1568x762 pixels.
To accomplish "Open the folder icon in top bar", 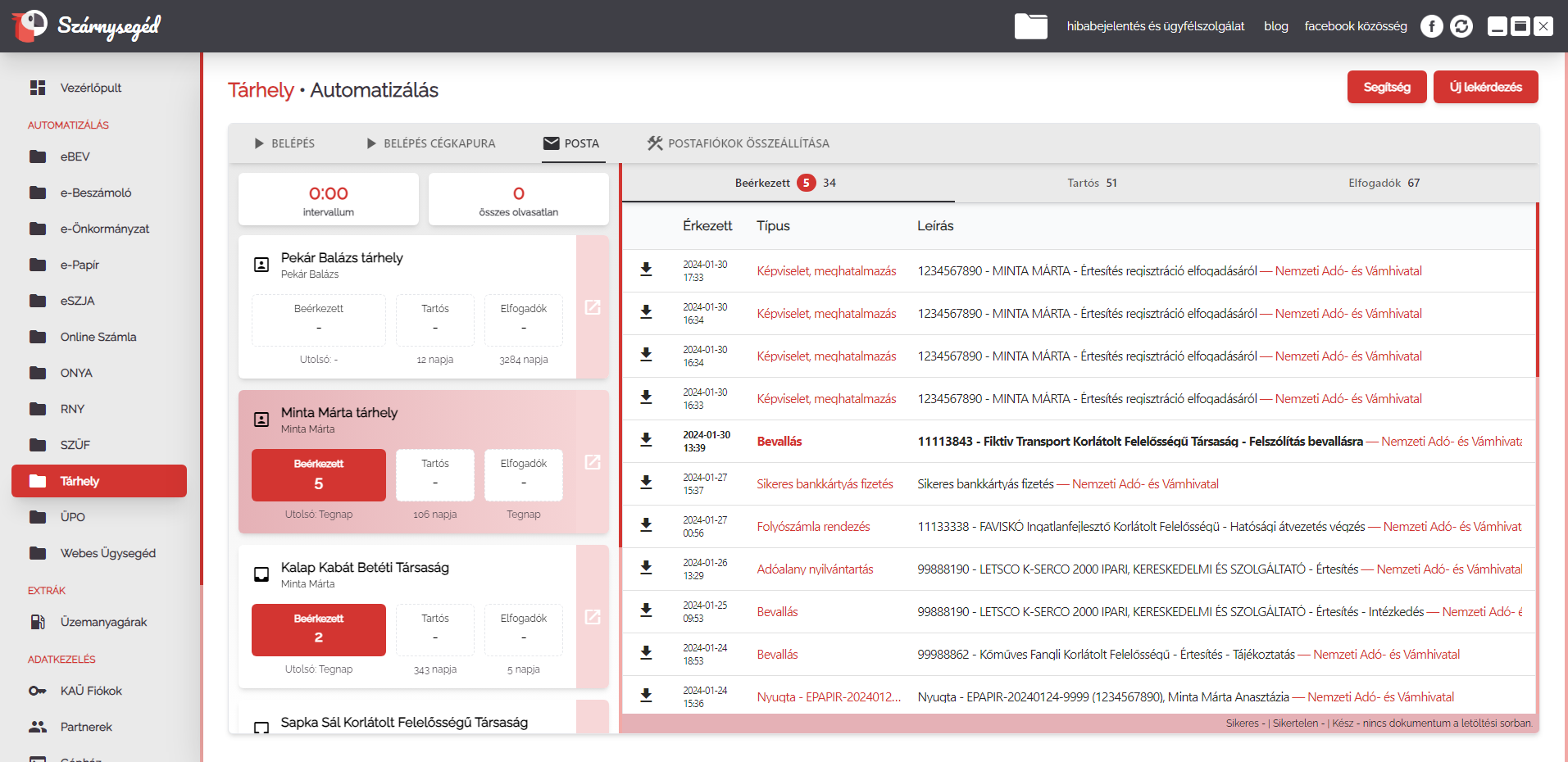I will [1030, 26].
